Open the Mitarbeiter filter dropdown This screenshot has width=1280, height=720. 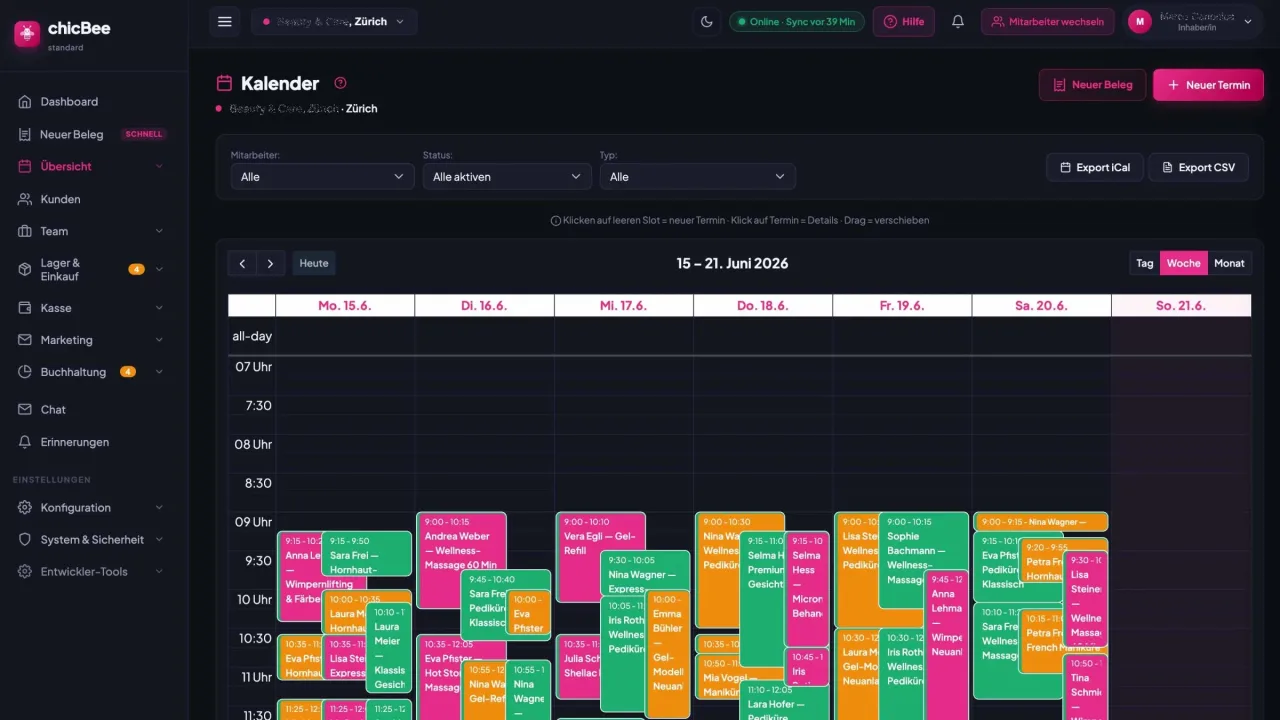pos(322,177)
